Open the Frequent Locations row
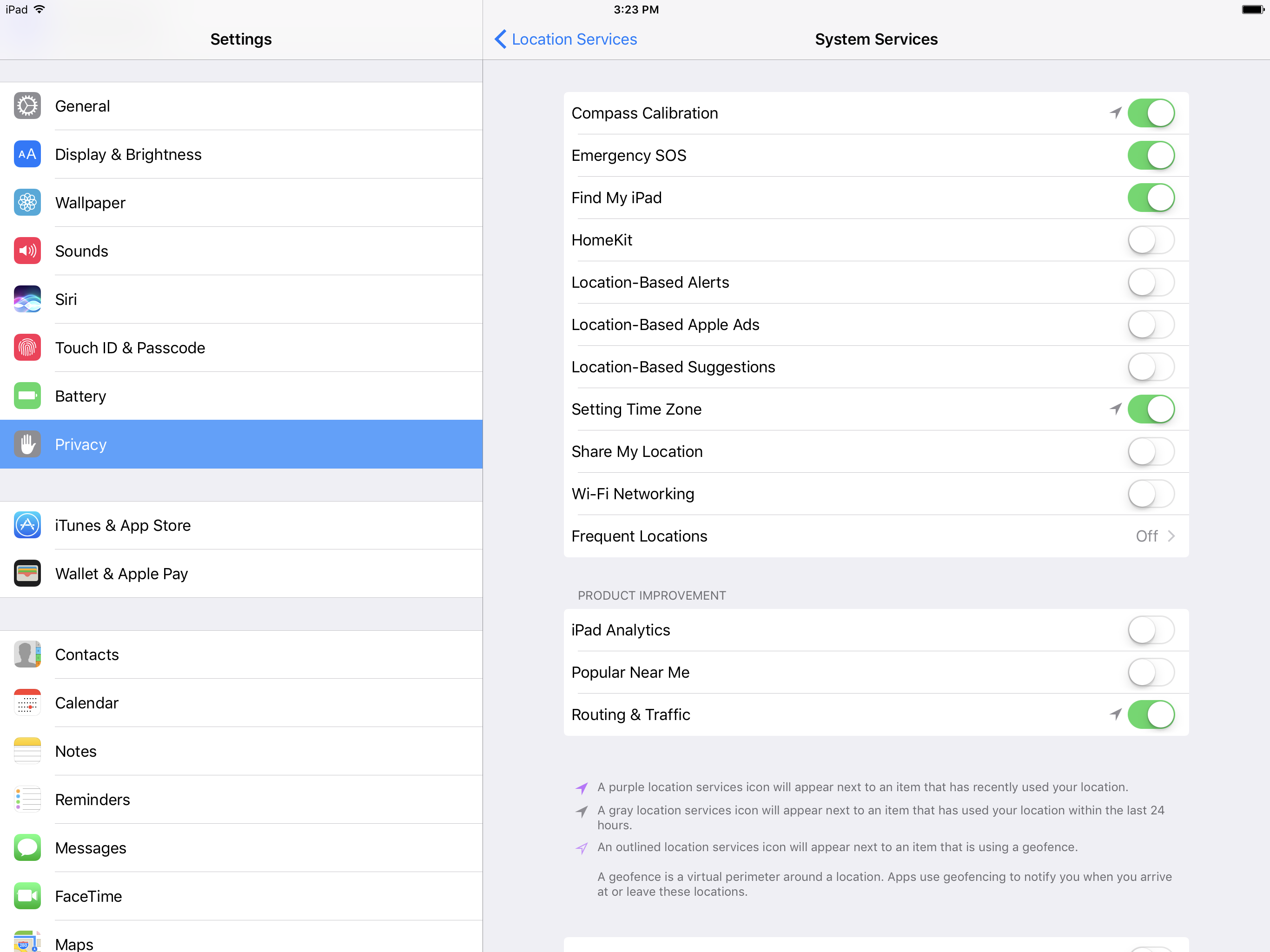 point(876,535)
